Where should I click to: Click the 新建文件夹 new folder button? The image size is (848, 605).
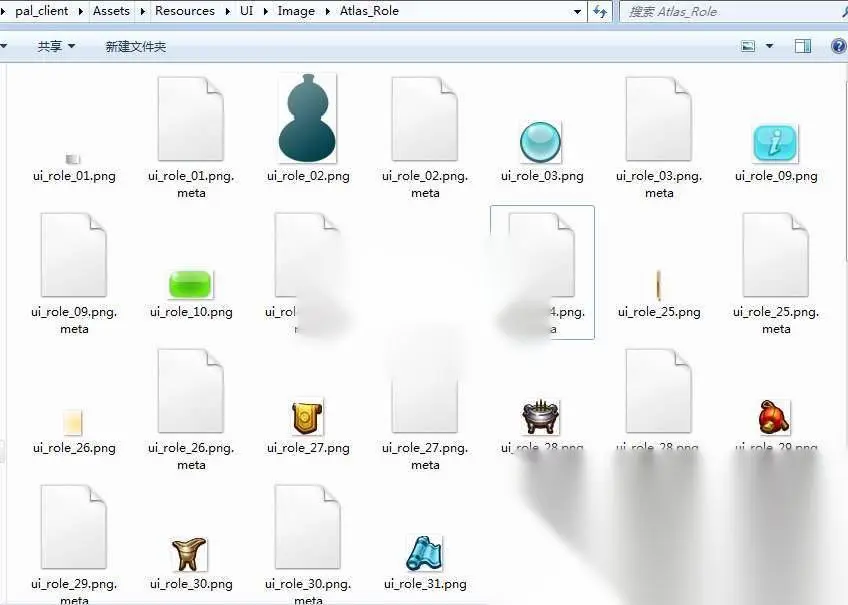[x=135, y=46]
